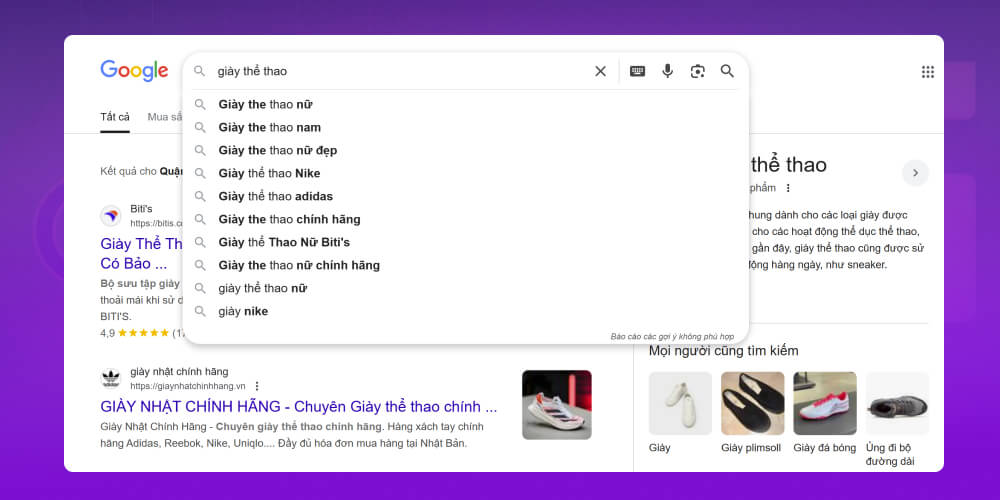The image size is (1000, 500).
Task: Open the knowledge panel three-dot menu
Action: [x=788, y=188]
